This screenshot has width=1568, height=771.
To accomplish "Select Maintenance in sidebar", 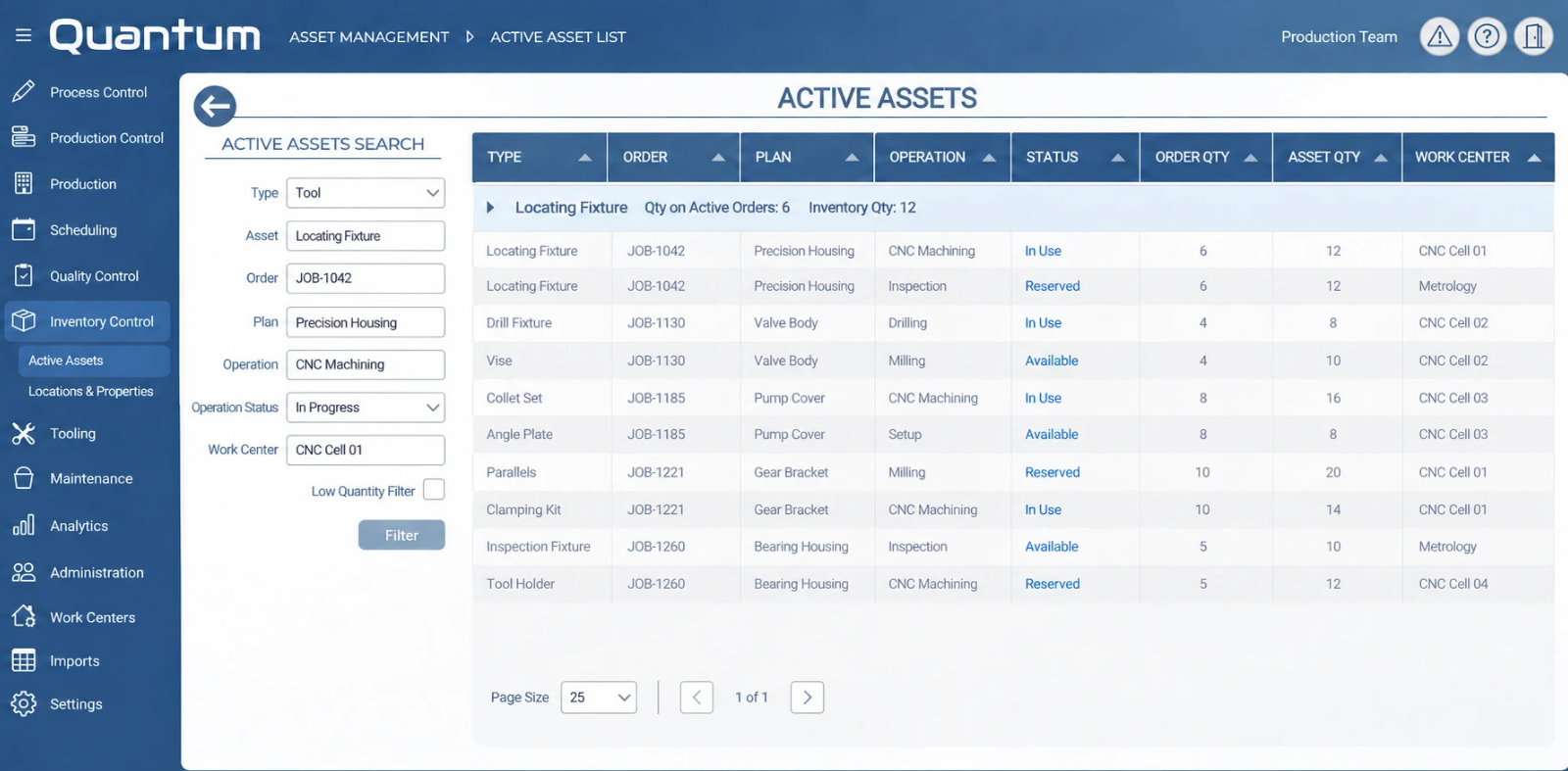I will 91,479.
